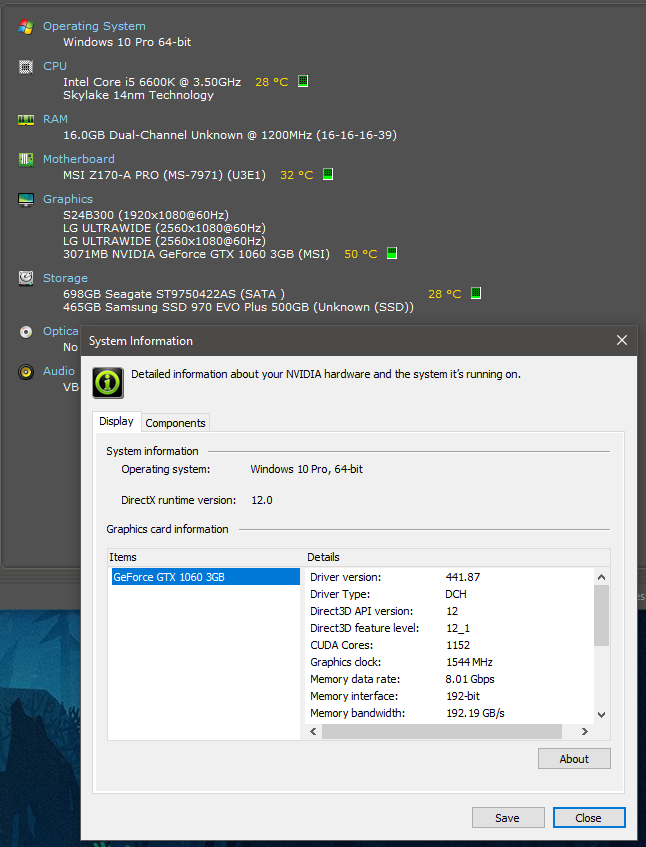The width and height of the screenshot is (646, 847).
Task: Click the CPU temperature indicator icon
Action: [x=303, y=81]
